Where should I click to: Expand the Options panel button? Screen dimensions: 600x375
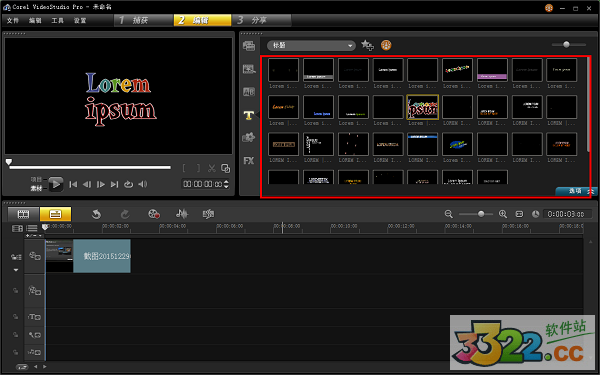coord(576,191)
